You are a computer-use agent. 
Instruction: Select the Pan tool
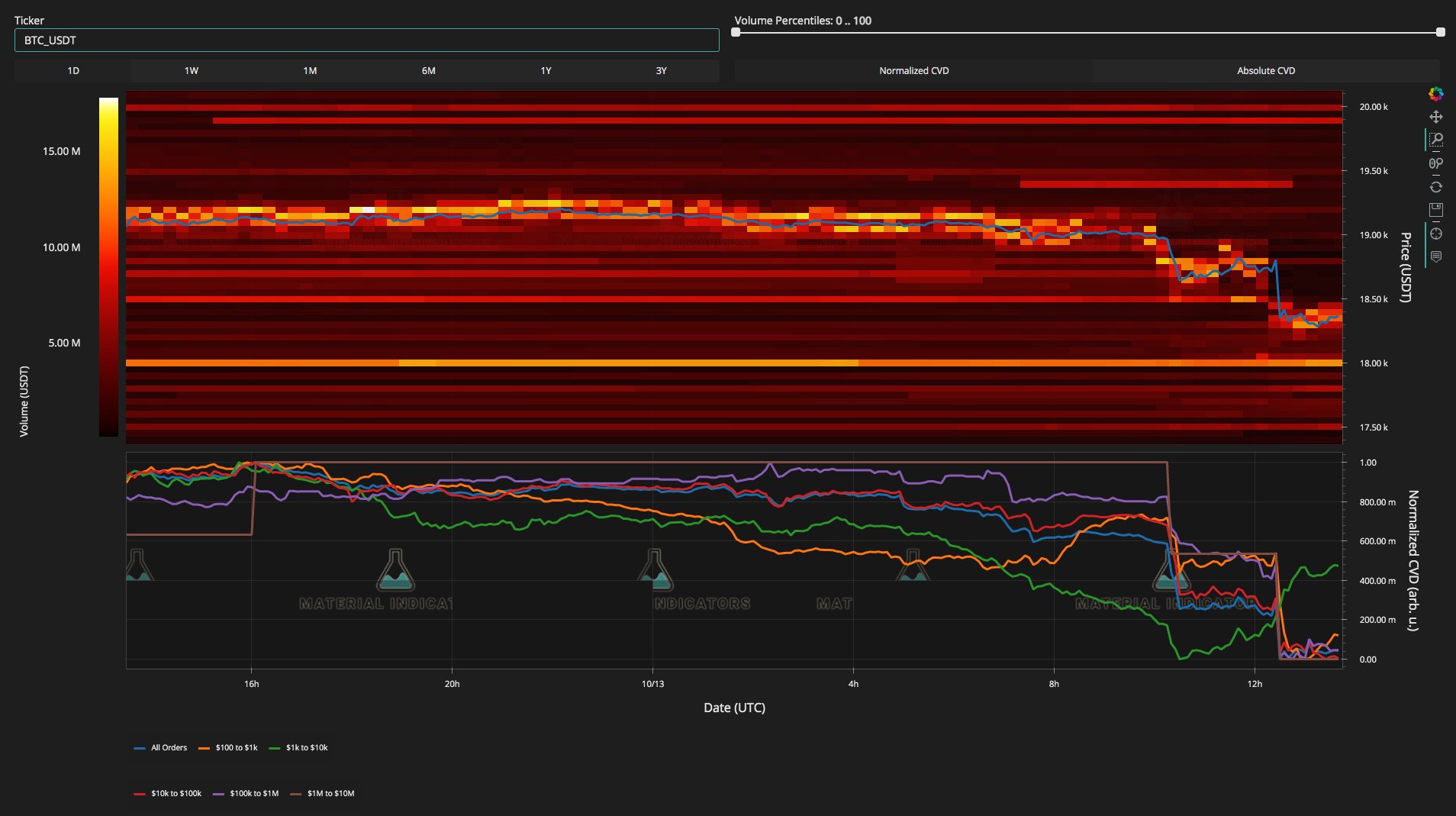pyautogui.click(x=1435, y=117)
